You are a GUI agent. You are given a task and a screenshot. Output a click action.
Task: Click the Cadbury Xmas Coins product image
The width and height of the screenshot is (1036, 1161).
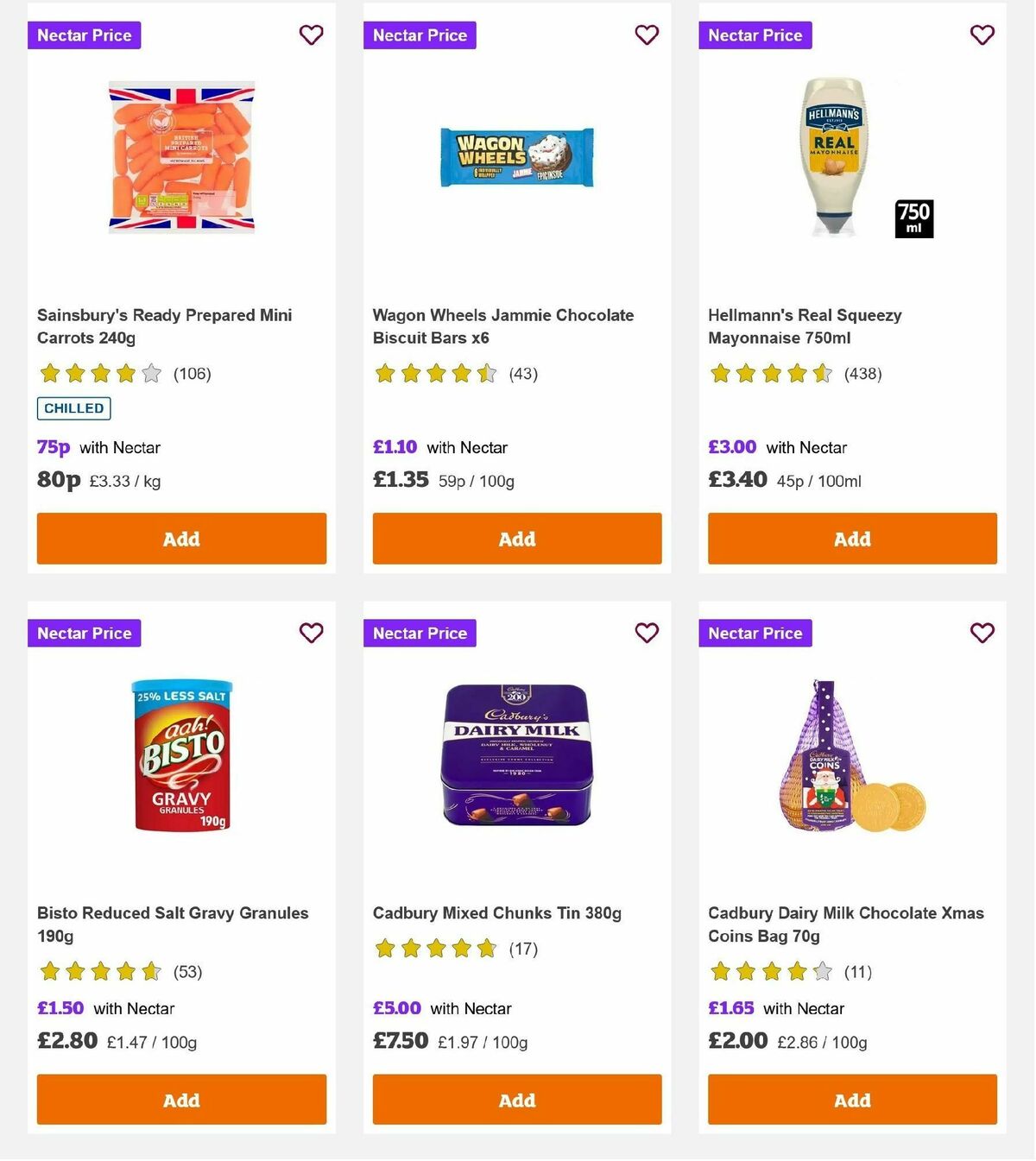(852, 758)
